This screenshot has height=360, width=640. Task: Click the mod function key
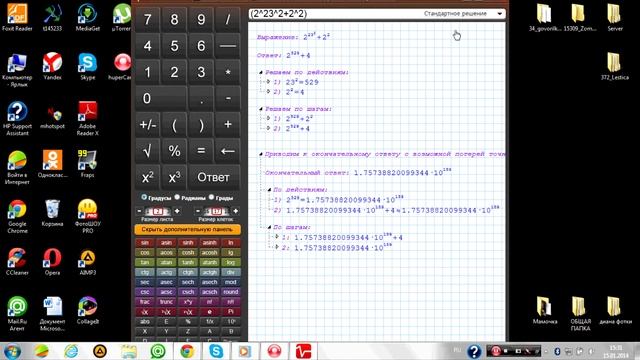(231, 282)
